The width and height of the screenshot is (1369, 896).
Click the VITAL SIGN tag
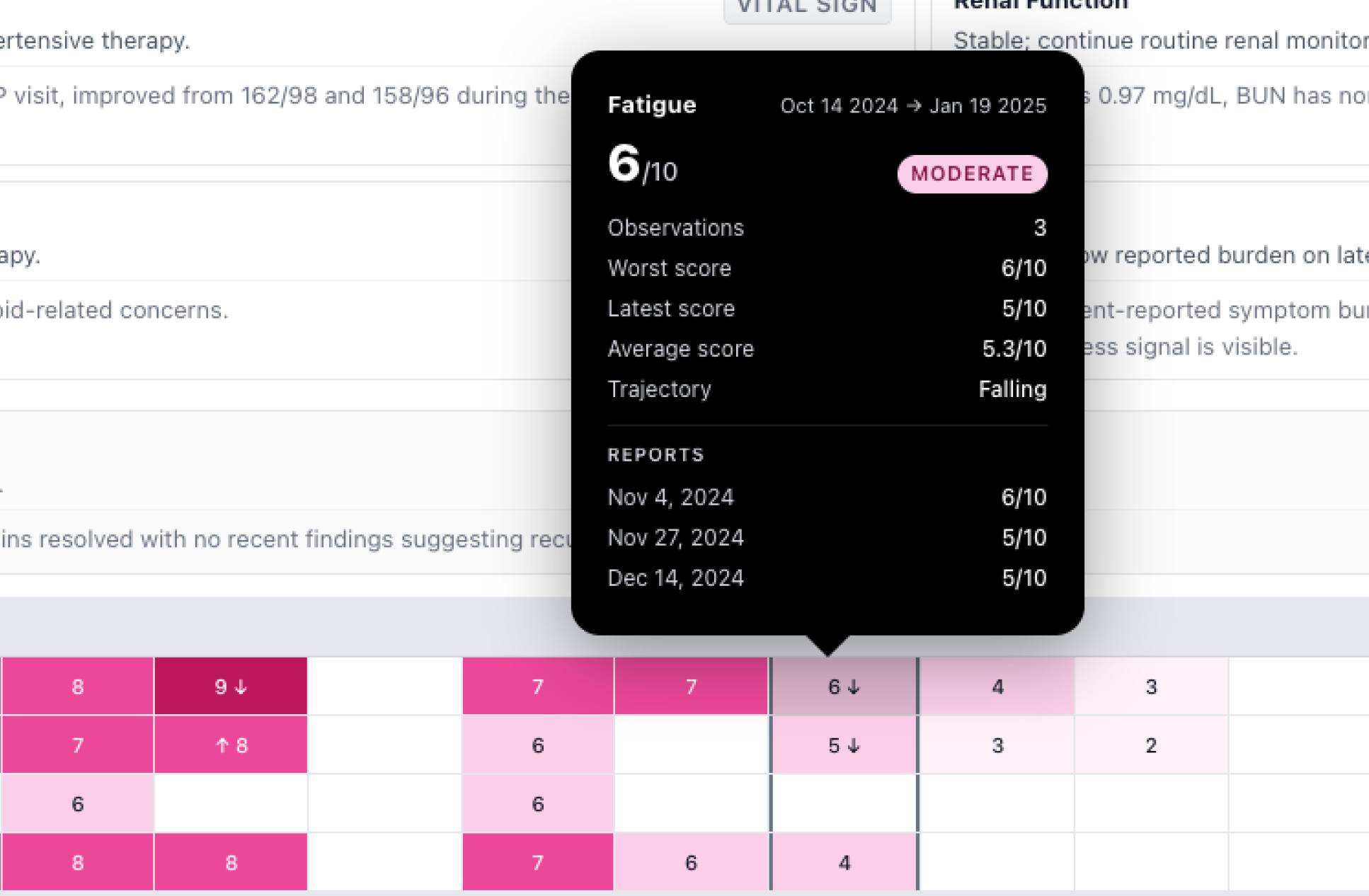click(807, 8)
